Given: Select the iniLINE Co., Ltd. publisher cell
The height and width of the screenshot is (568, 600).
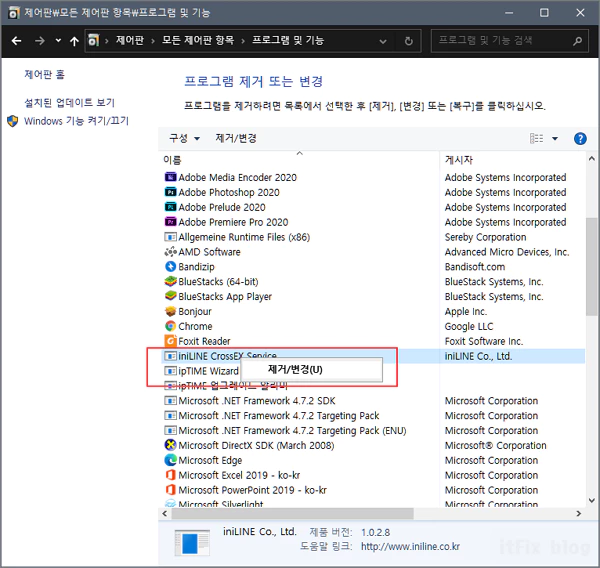Looking at the screenshot, I should click(x=478, y=356).
